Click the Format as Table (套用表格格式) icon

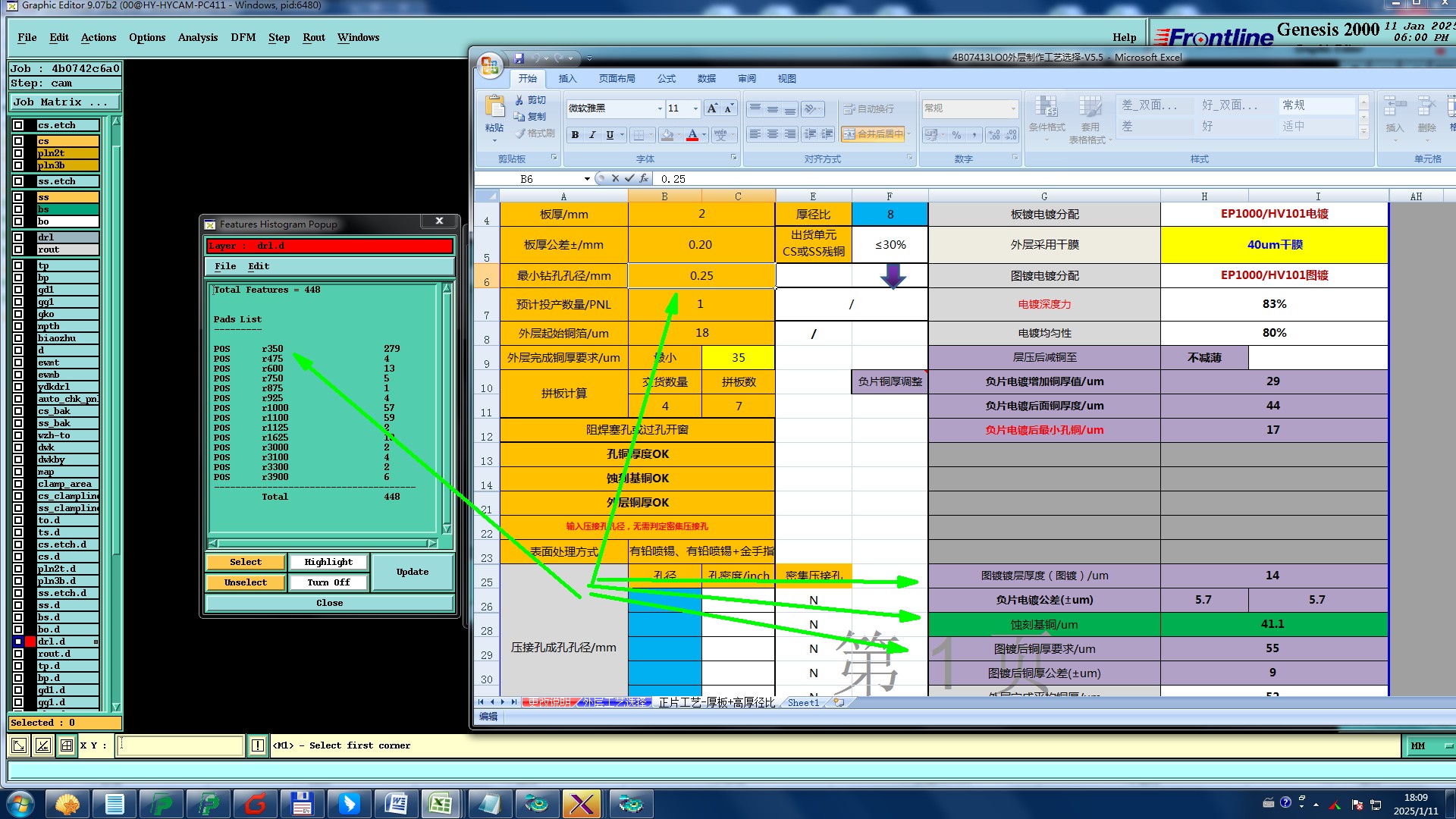(x=1090, y=106)
